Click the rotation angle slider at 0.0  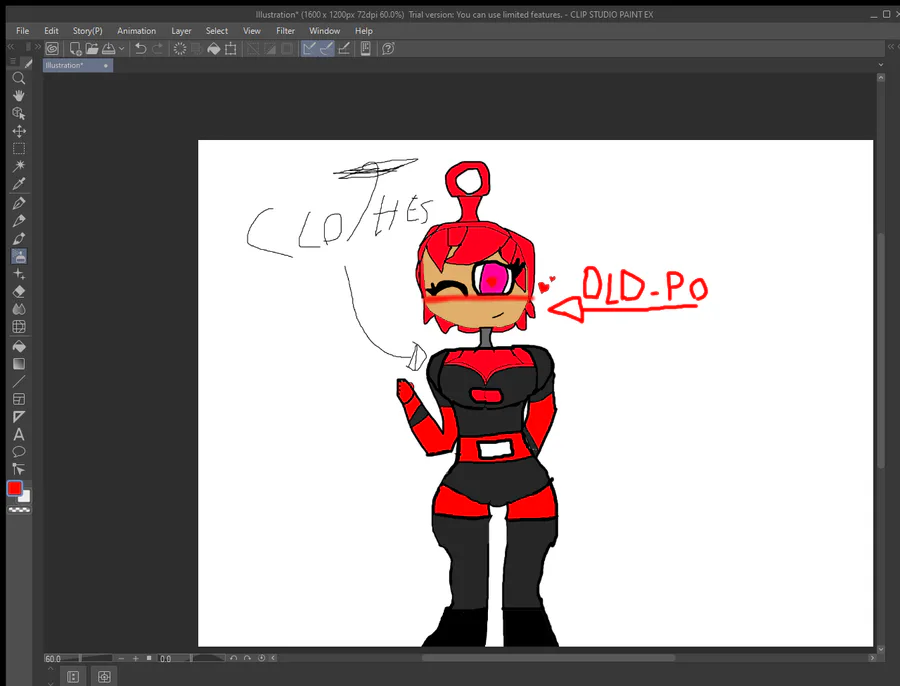192,658
